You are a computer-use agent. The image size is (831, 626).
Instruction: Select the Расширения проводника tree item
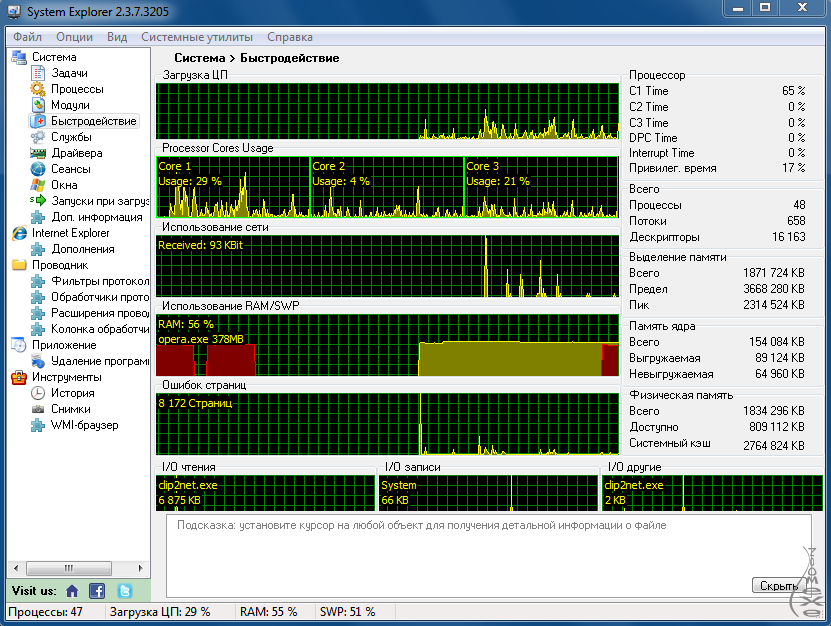click(100, 313)
